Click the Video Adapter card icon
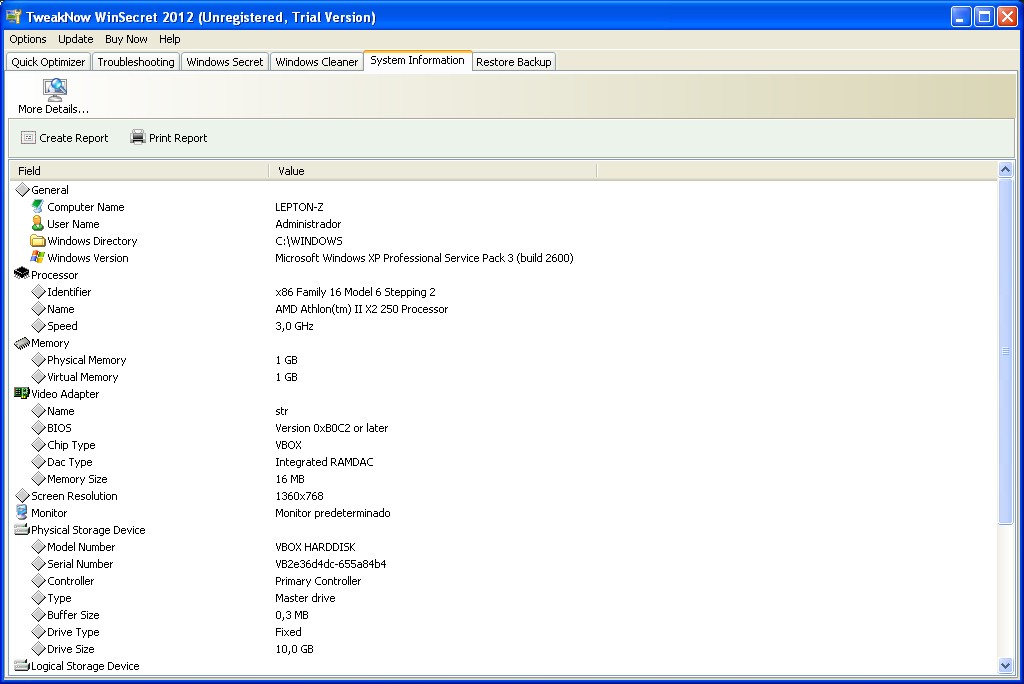Image resolution: width=1024 pixels, height=684 pixels. tap(22, 393)
